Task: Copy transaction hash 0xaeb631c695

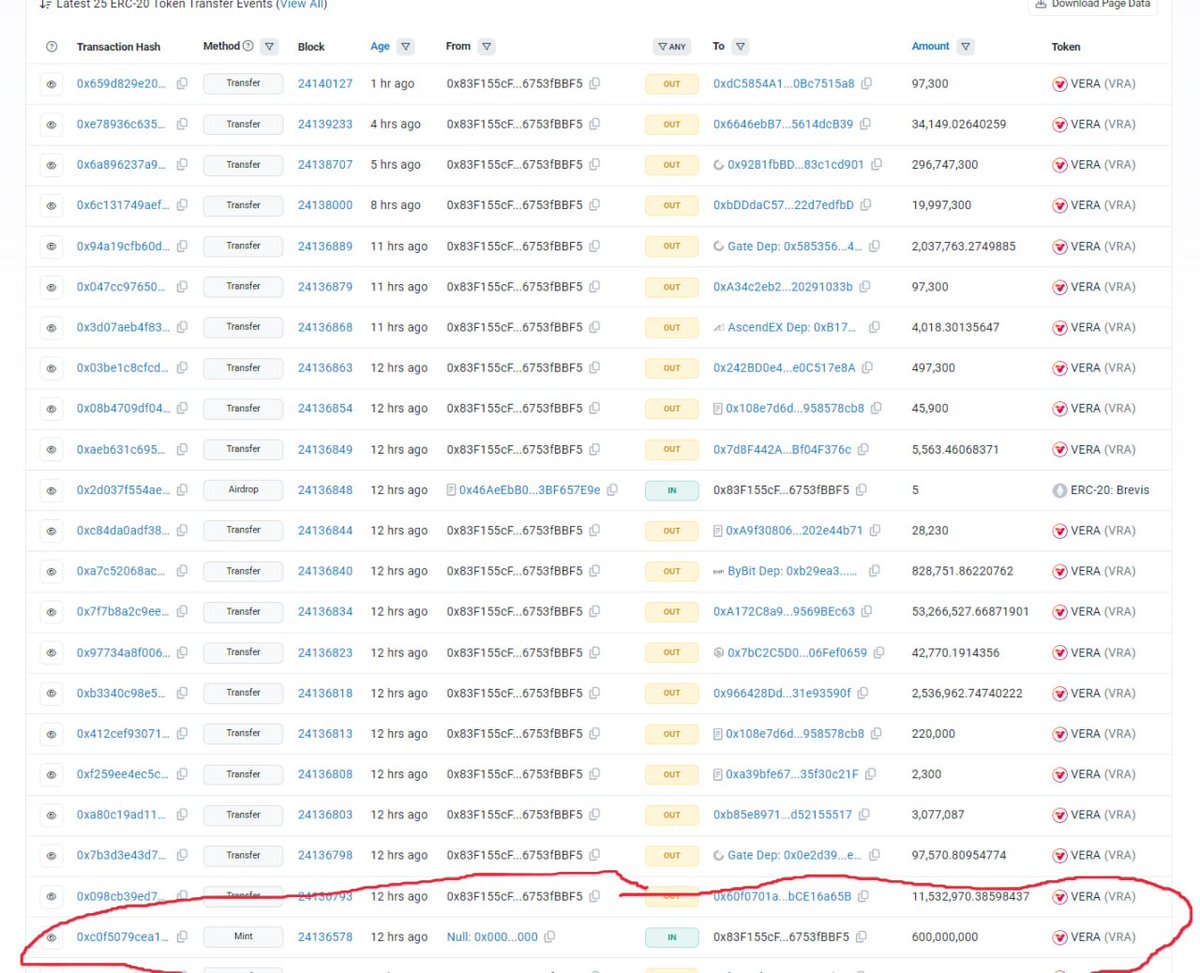Action: 182,449
